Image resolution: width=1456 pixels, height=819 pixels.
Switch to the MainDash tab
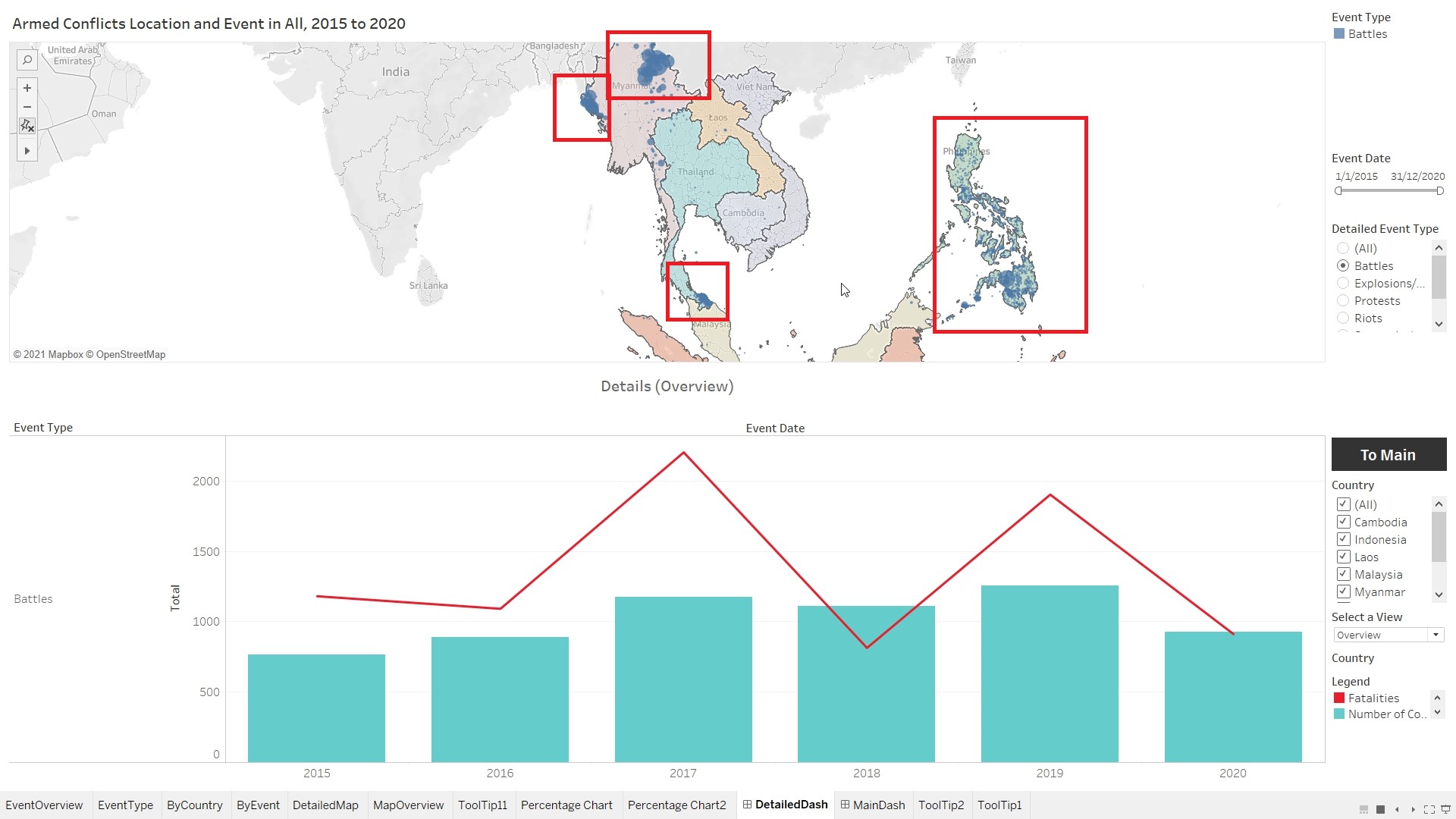(872, 805)
